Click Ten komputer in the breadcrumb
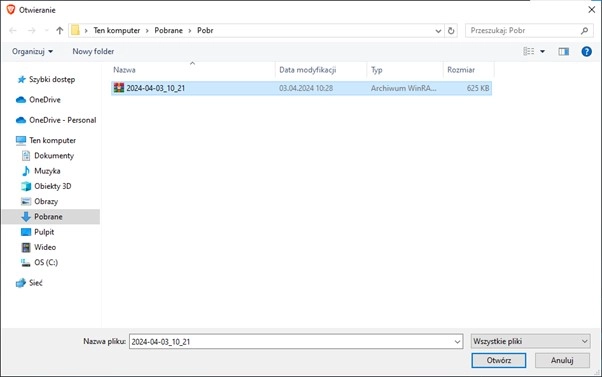Screen dimensions: 602x377 pos(117,30)
